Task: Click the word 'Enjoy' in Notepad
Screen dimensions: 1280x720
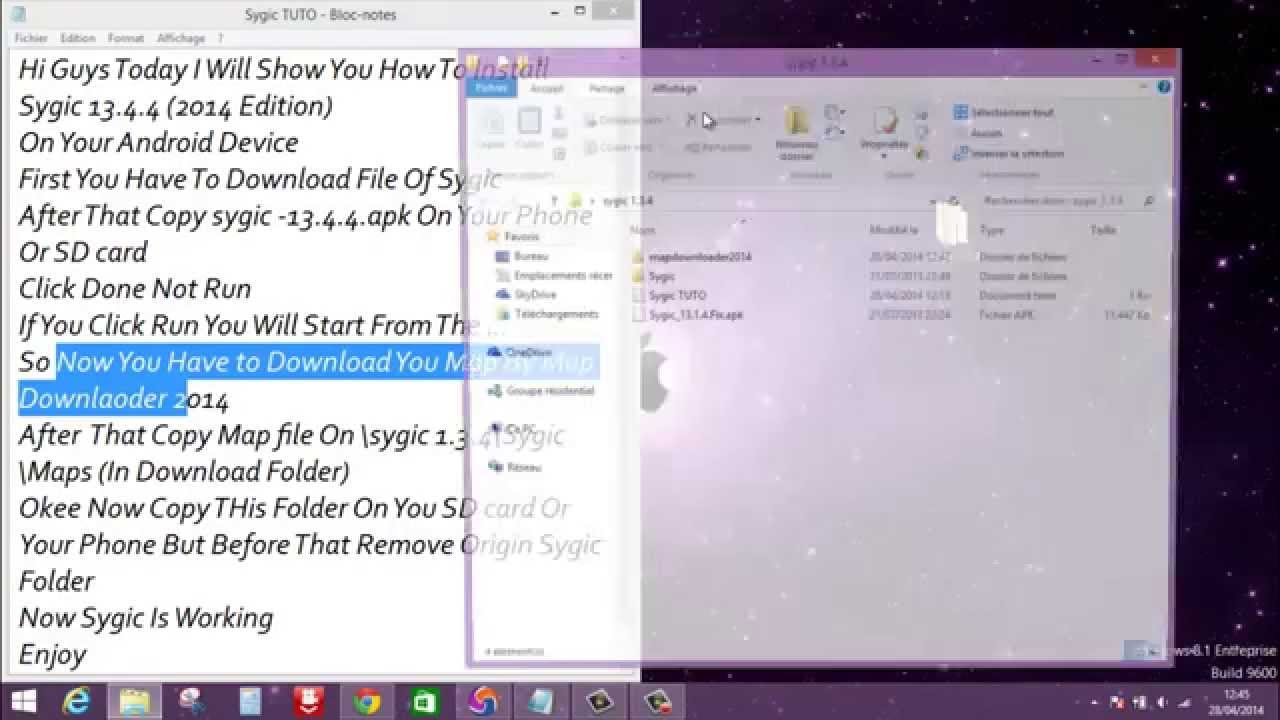Action: coord(53,655)
